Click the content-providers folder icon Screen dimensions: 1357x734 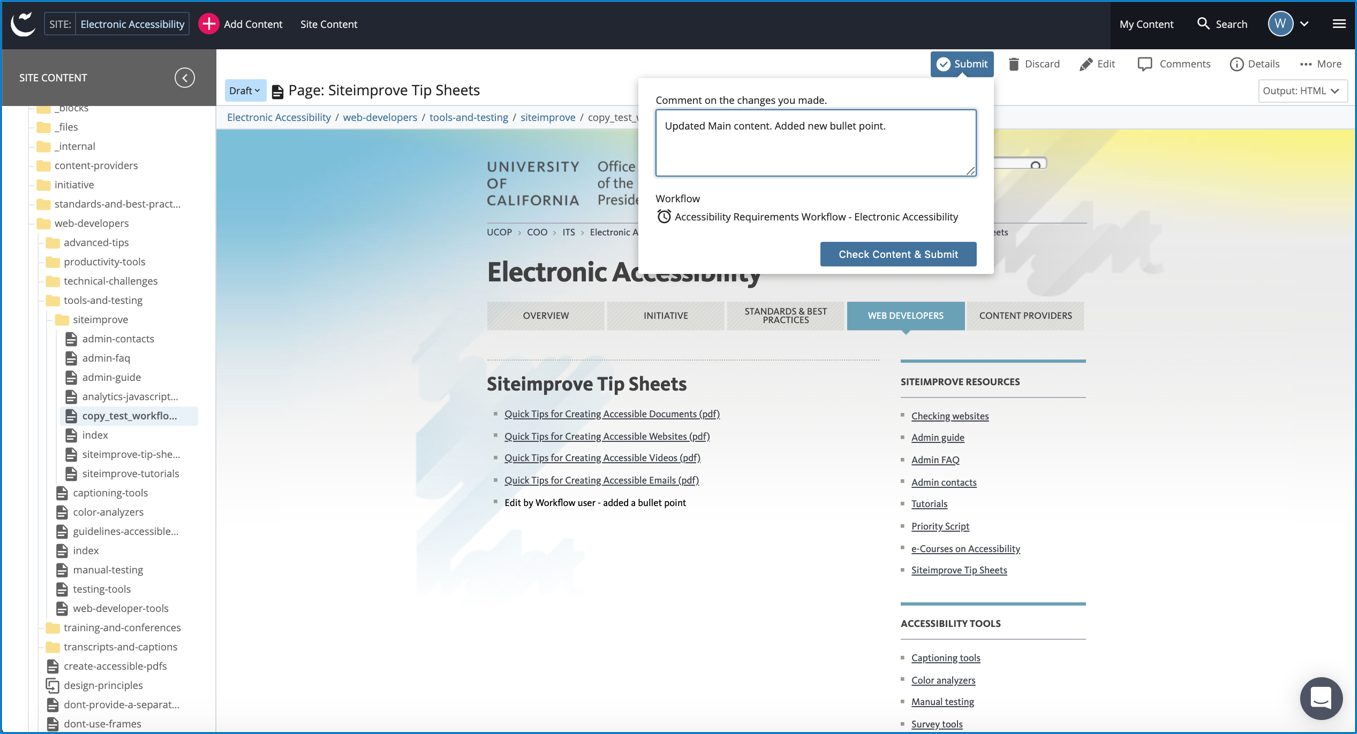[x=43, y=166]
